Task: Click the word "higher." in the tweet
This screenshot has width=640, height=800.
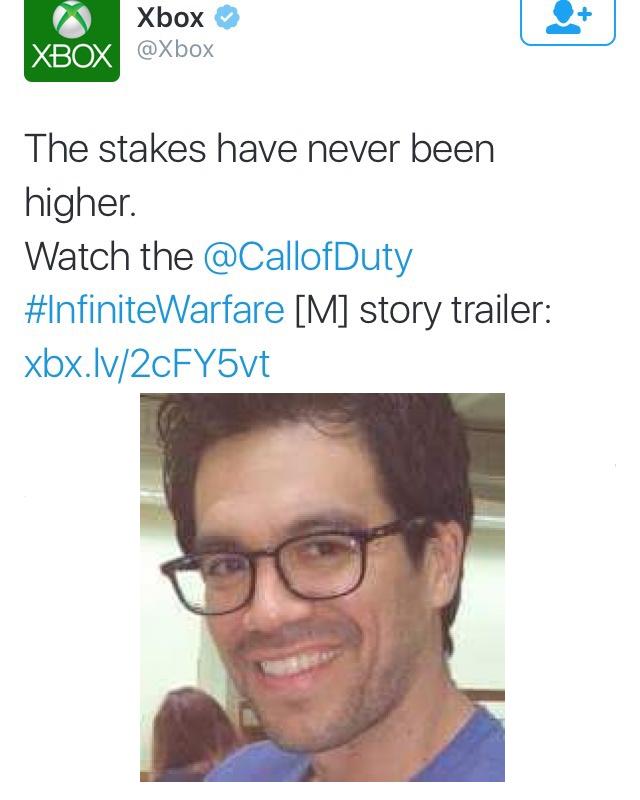Action: 81,203
